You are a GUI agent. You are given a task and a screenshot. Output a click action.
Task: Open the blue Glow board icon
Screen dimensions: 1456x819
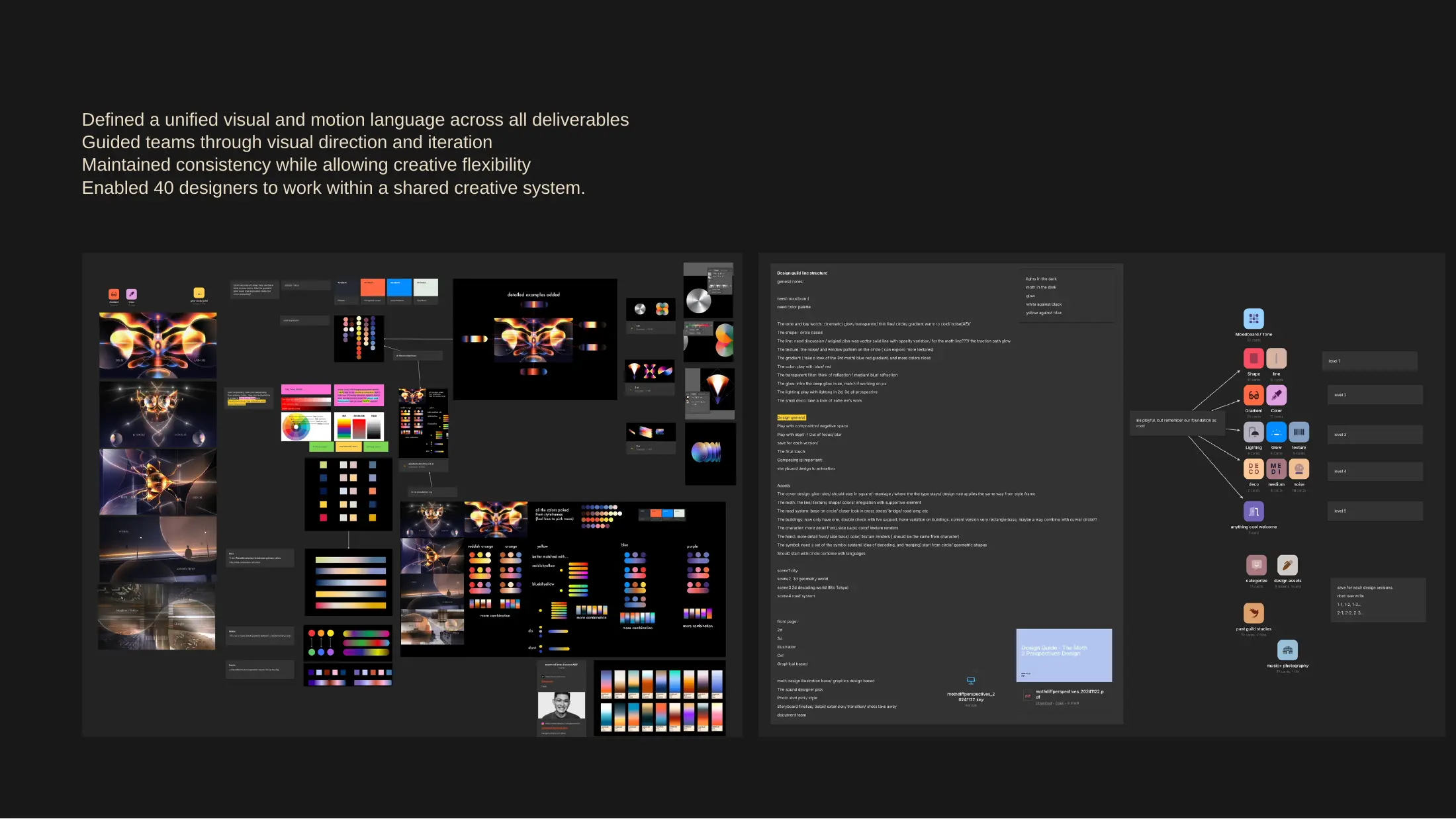(x=1277, y=433)
